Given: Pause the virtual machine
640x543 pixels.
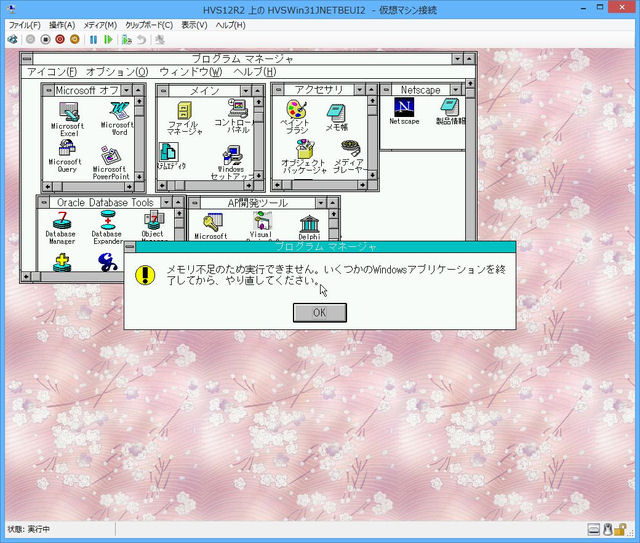Looking at the screenshot, I should point(93,40).
